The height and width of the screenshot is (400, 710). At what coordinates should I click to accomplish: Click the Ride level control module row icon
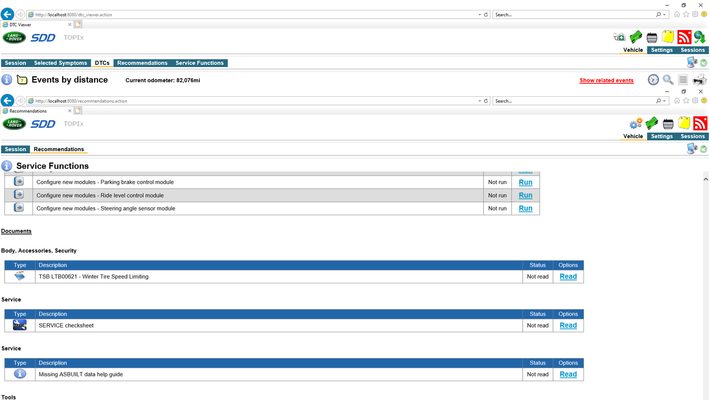[x=19, y=194]
